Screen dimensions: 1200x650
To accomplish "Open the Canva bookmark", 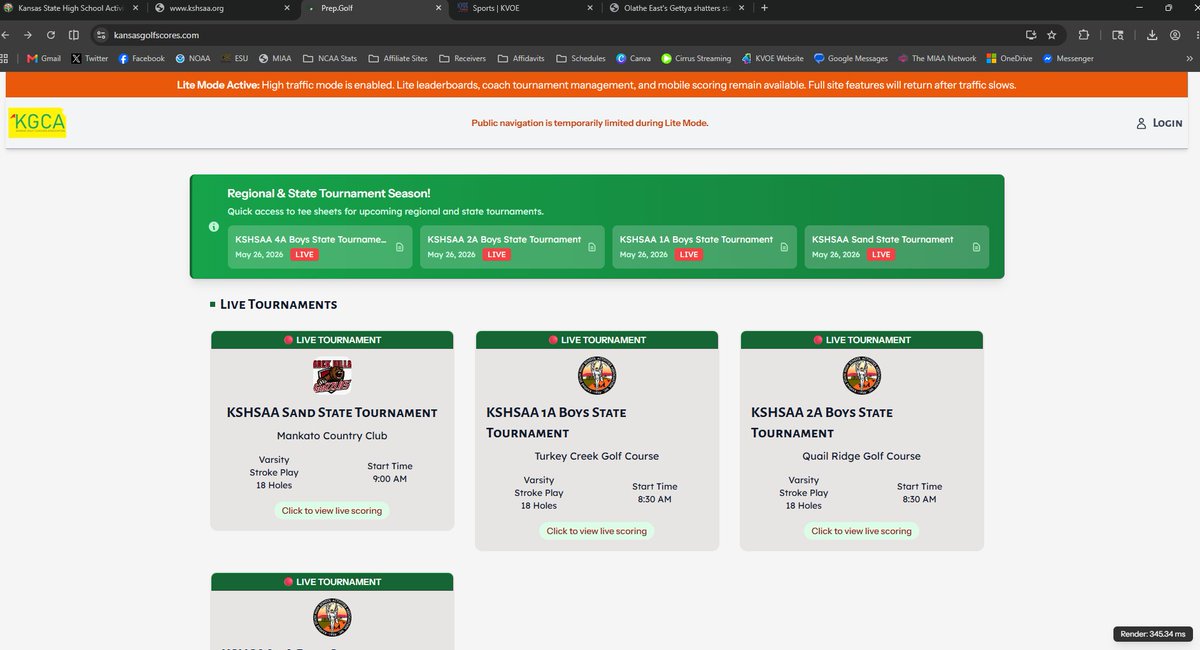I will (x=633, y=58).
